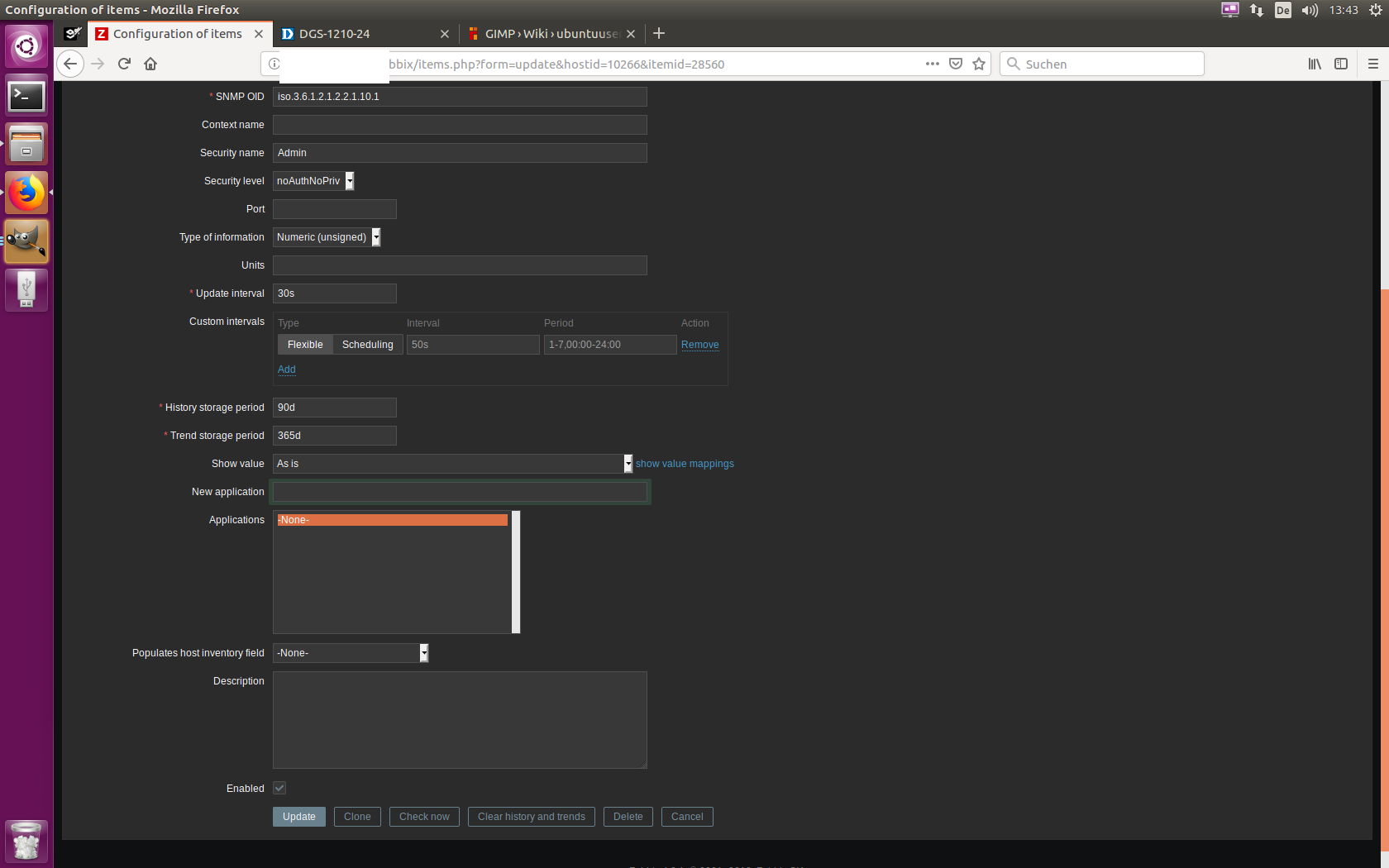The height and width of the screenshot is (868, 1389).
Task: Click the Update interval field
Action: pyautogui.click(x=335, y=293)
